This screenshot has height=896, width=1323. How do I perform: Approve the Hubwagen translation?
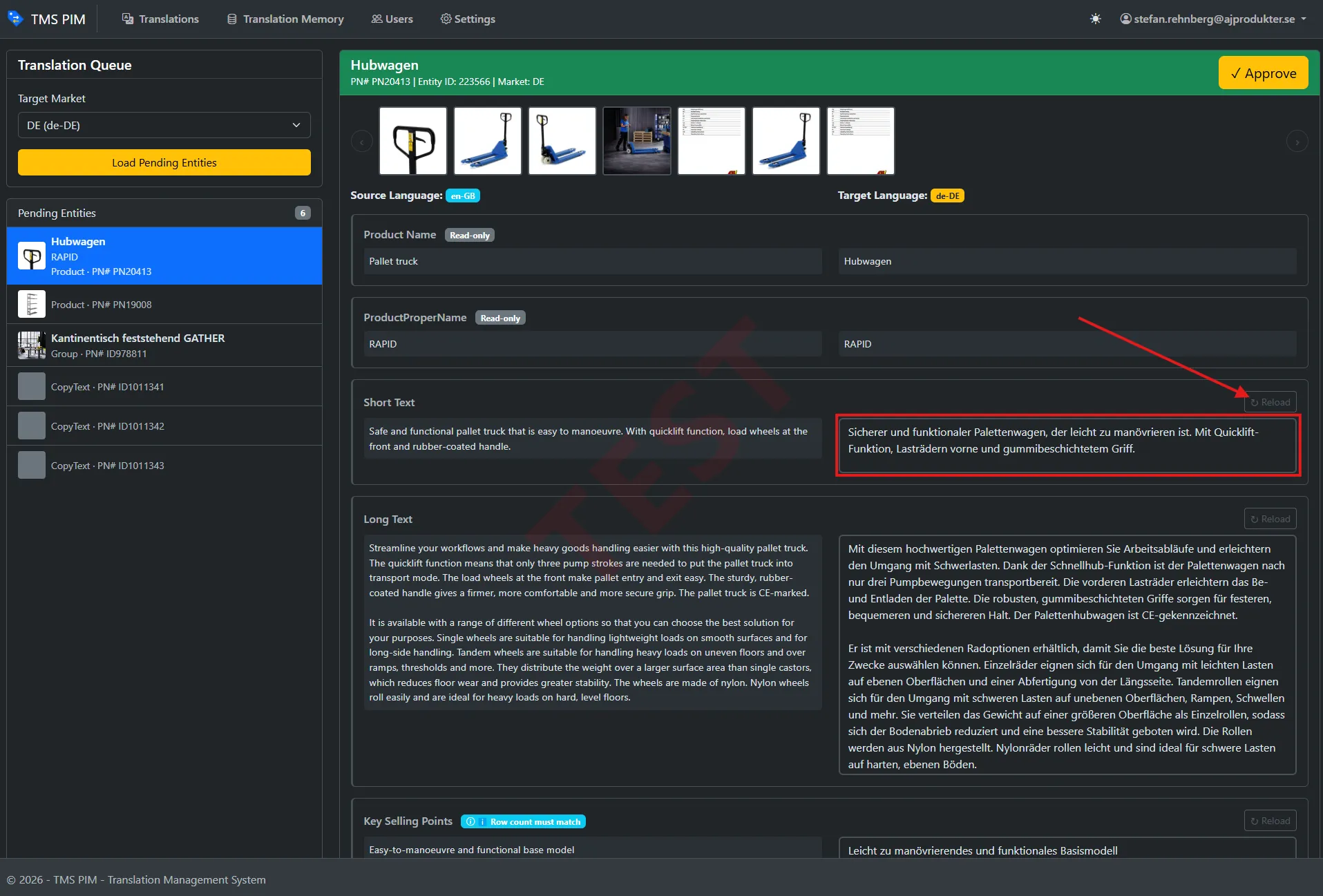[1263, 73]
